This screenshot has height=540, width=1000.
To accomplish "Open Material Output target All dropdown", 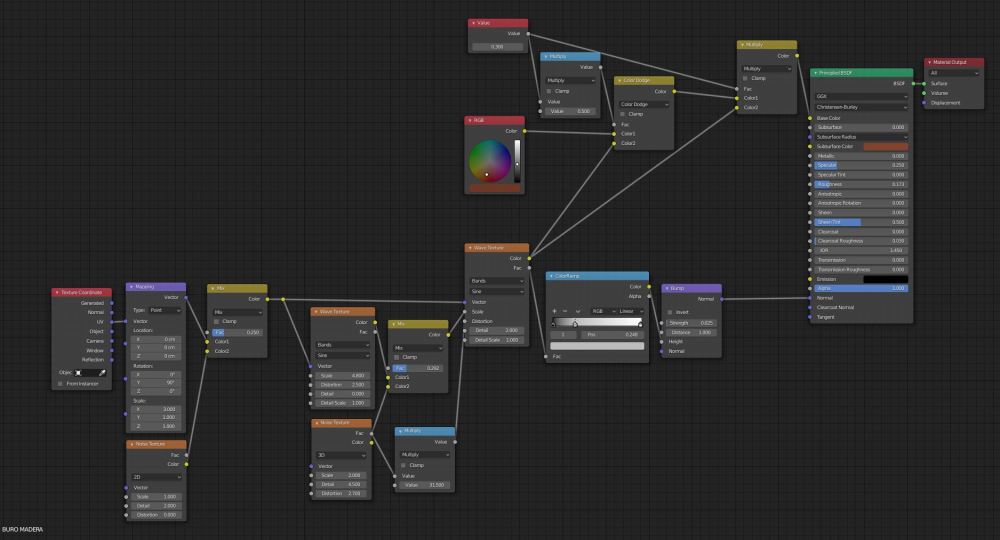I will click(954, 73).
